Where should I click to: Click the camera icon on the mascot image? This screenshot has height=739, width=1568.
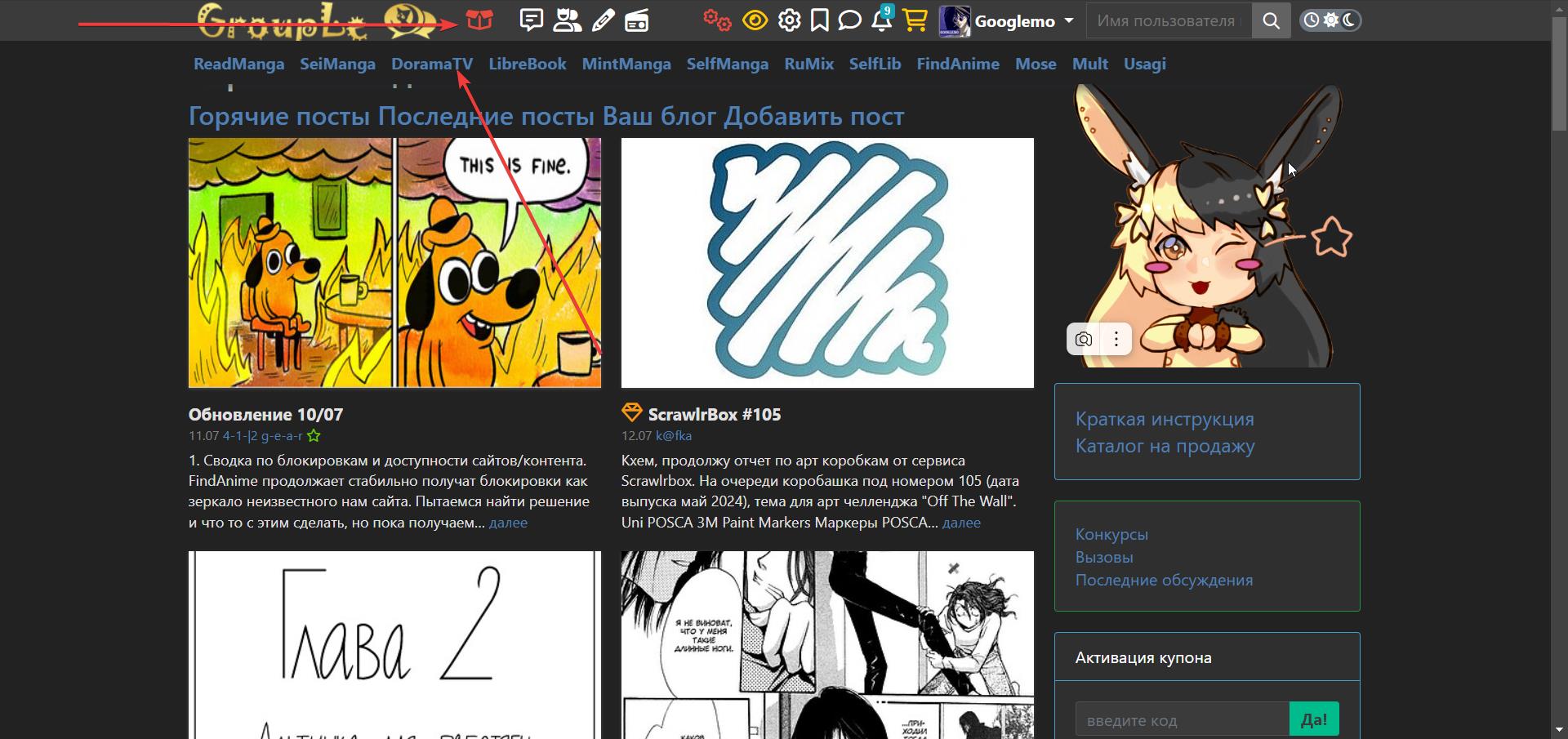(x=1084, y=339)
